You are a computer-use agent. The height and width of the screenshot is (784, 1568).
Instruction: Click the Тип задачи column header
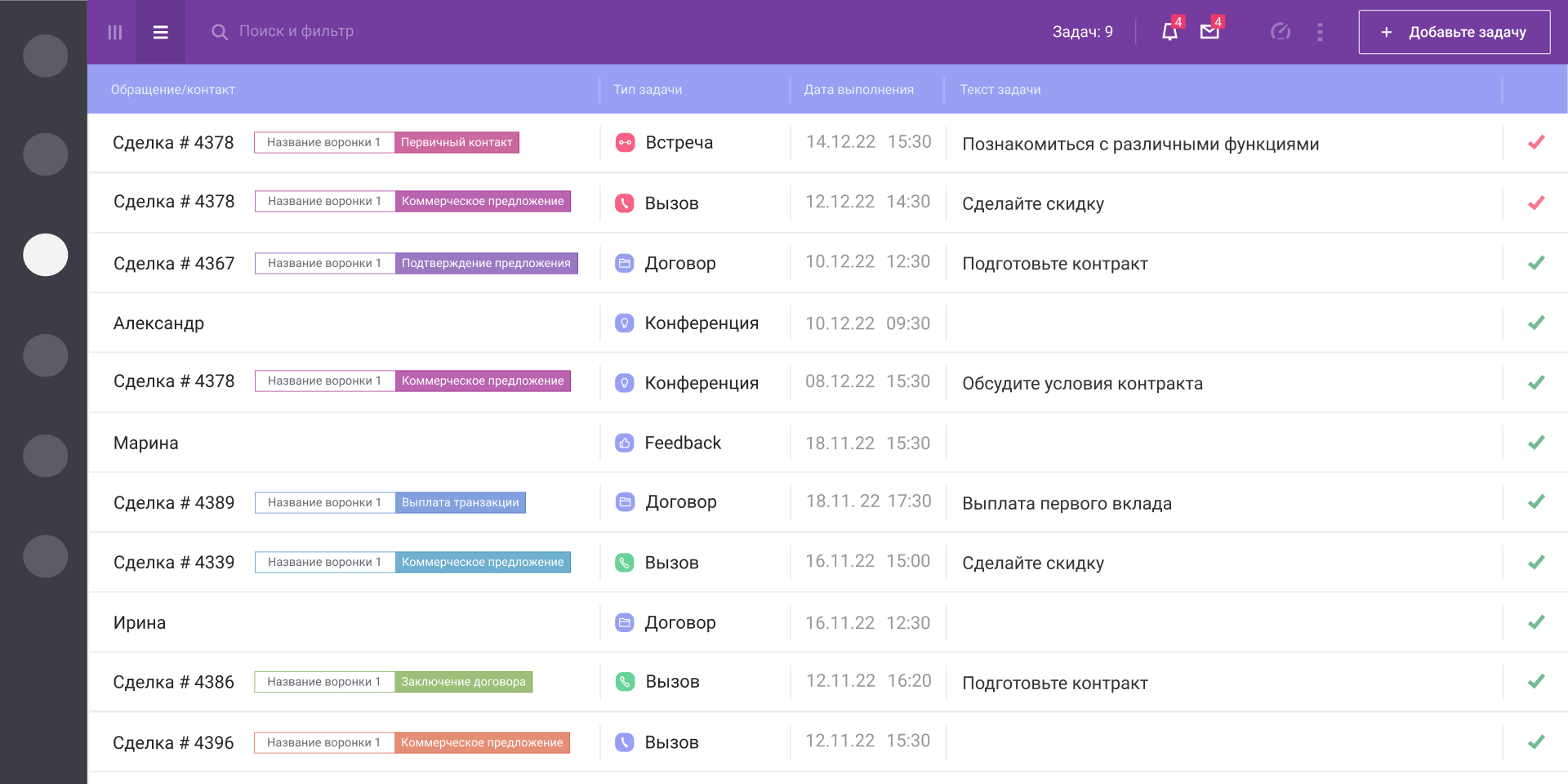[648, 90]
